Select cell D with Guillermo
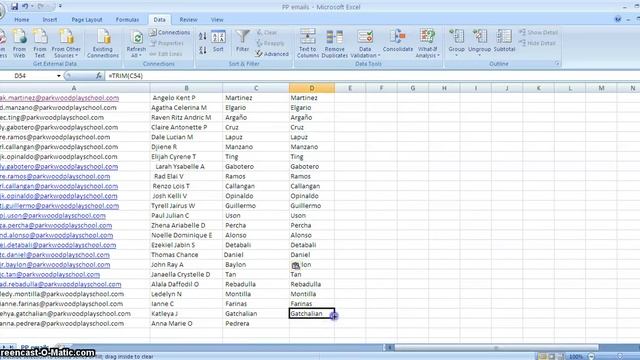This screenshot has height=360, width=640. click(x=311, y=206)
